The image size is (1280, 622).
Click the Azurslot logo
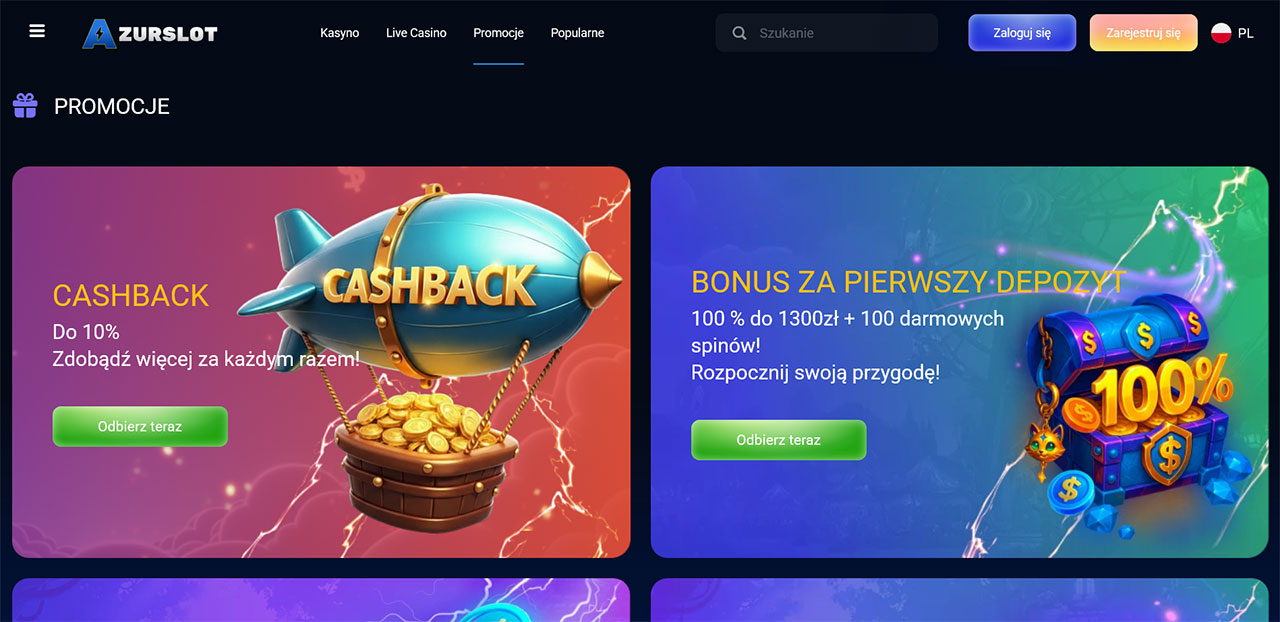[x=150, y=33]
